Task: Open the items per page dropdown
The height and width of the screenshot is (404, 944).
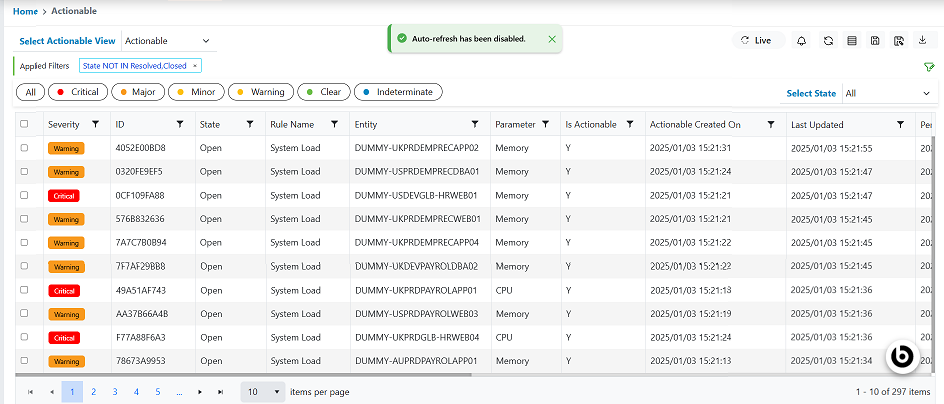Action: (x=263, y=392)
